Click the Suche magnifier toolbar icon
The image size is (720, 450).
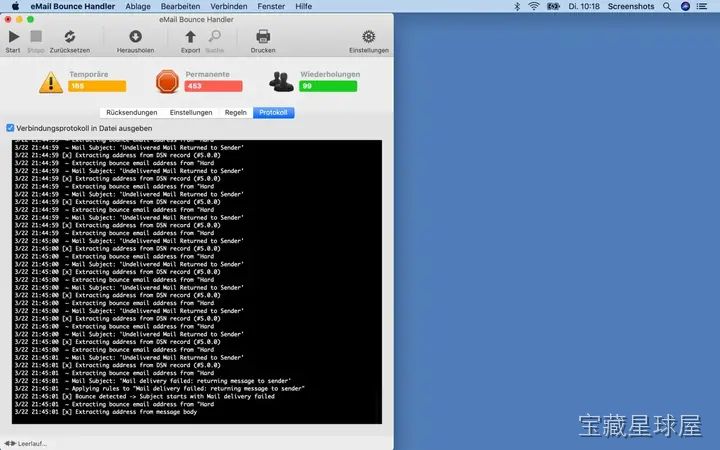click(214, 36)
